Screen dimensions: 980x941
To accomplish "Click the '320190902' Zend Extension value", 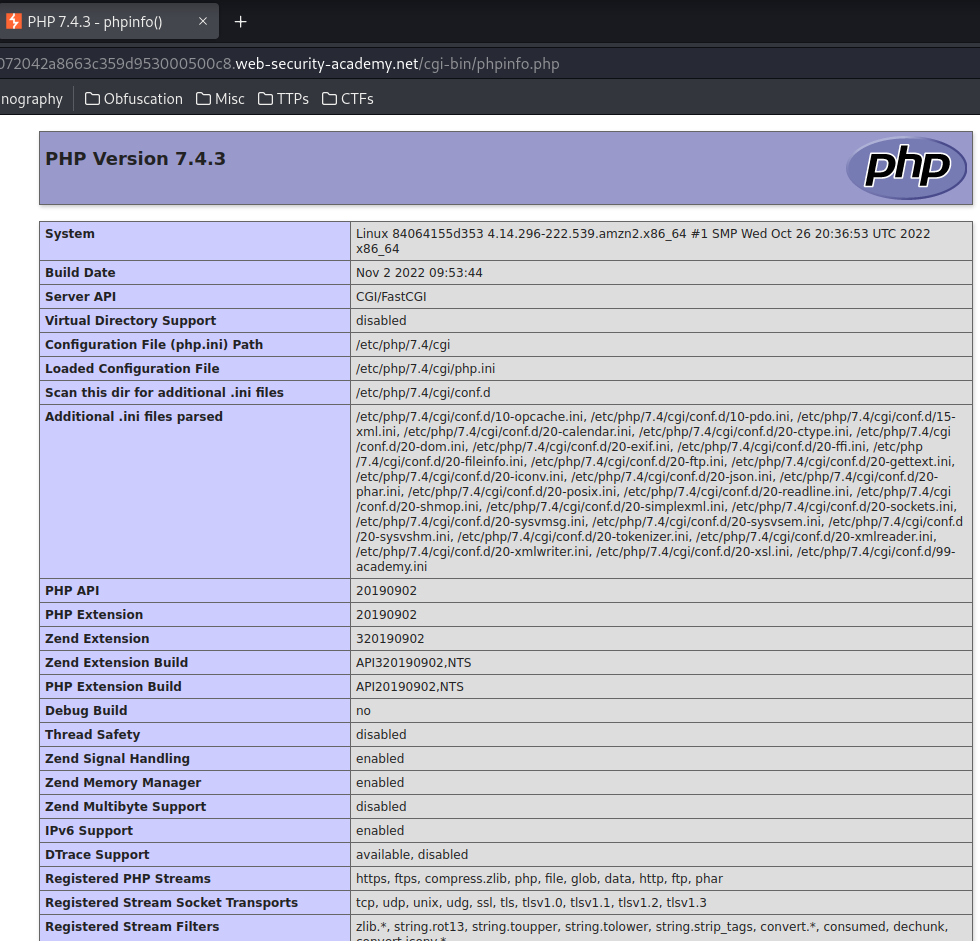I will (x=390, y=639).
